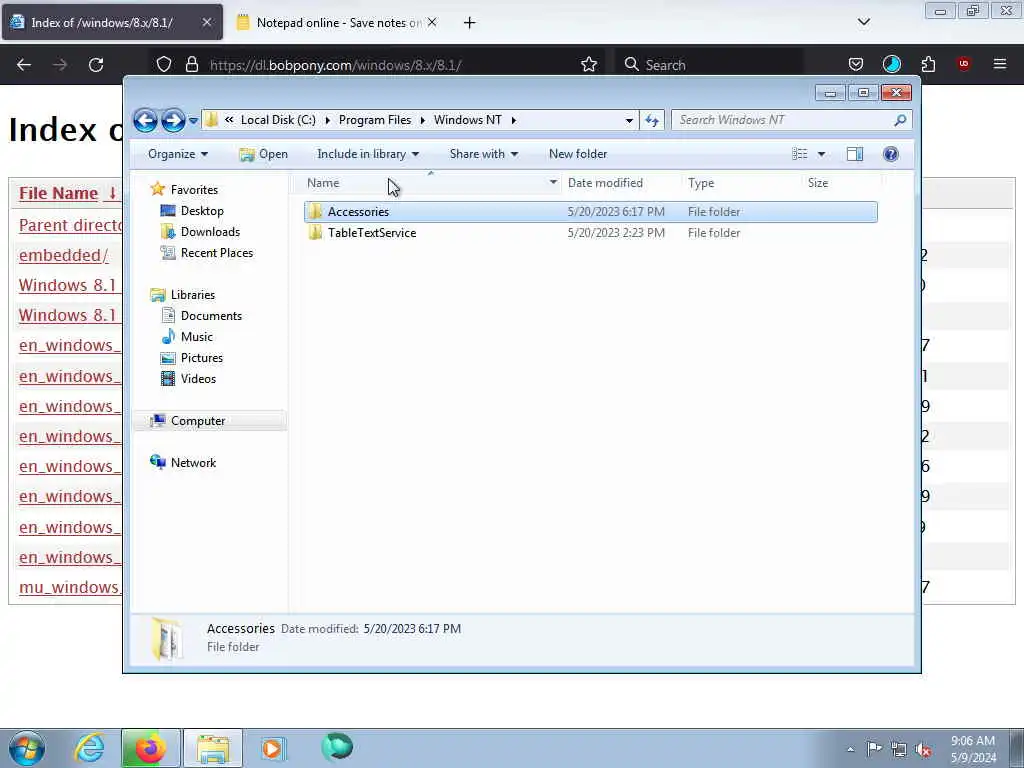Click the TableTextService folder icon
1024x768 pixels.
click(315, 232)
